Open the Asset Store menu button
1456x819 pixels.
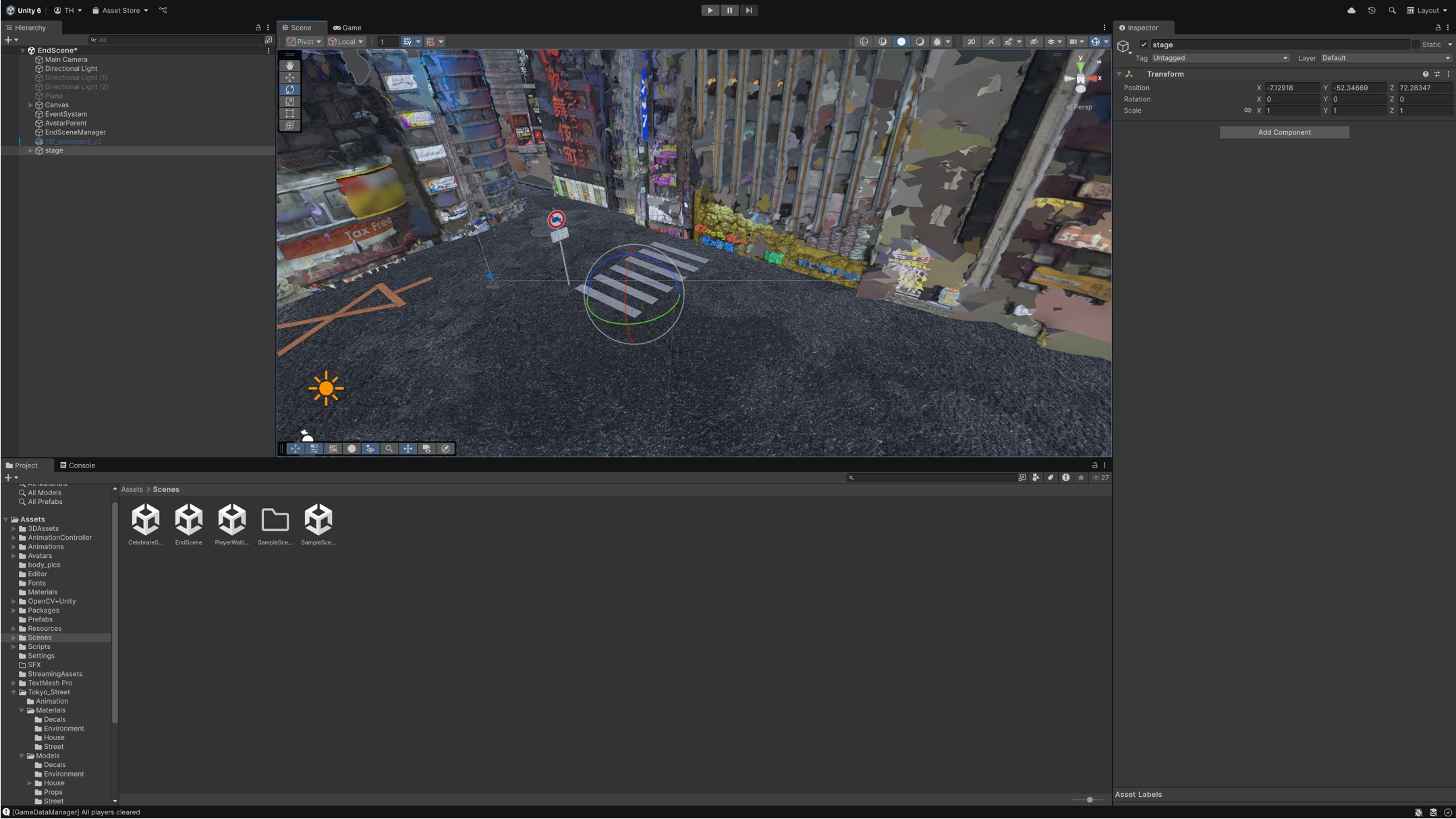[x=121, y=10]
